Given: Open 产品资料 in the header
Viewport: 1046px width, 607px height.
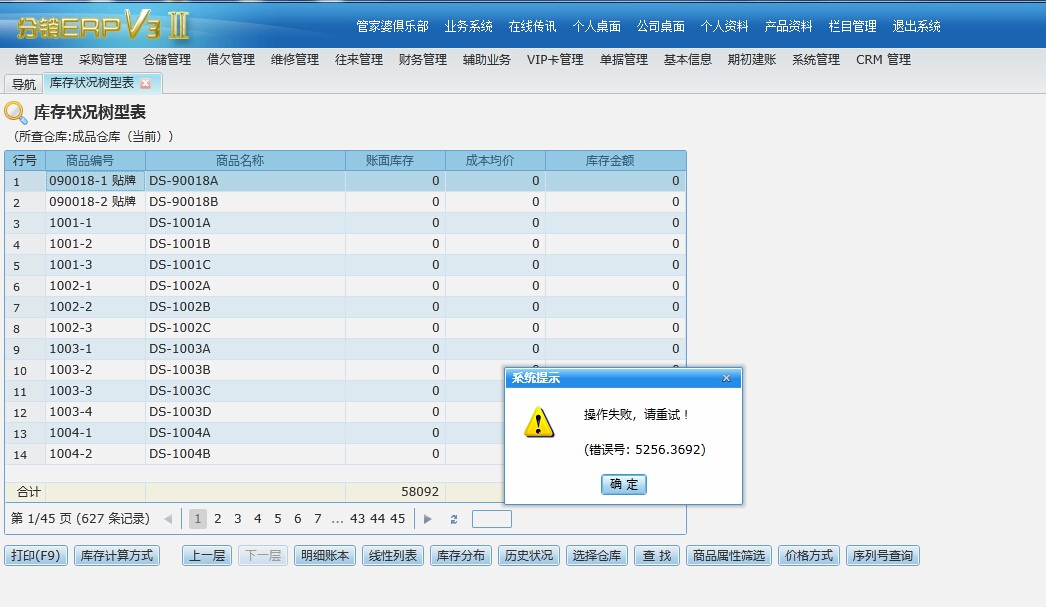Looking at the screenshot, I should coord(789,26).
